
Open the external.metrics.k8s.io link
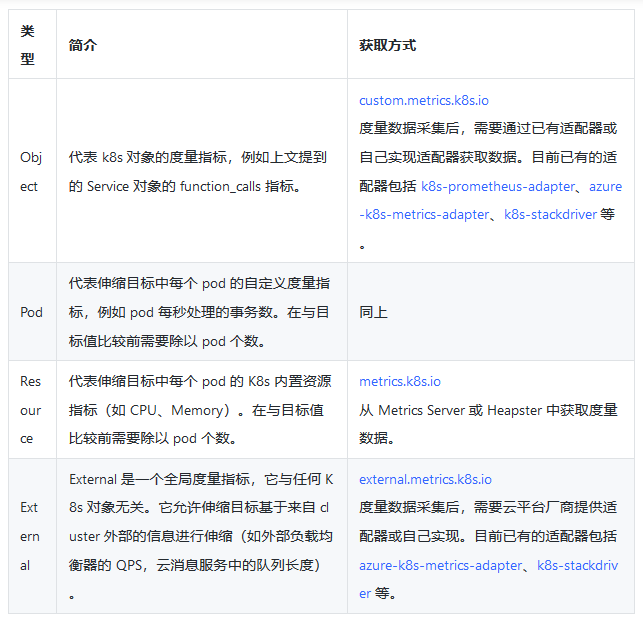425,479
